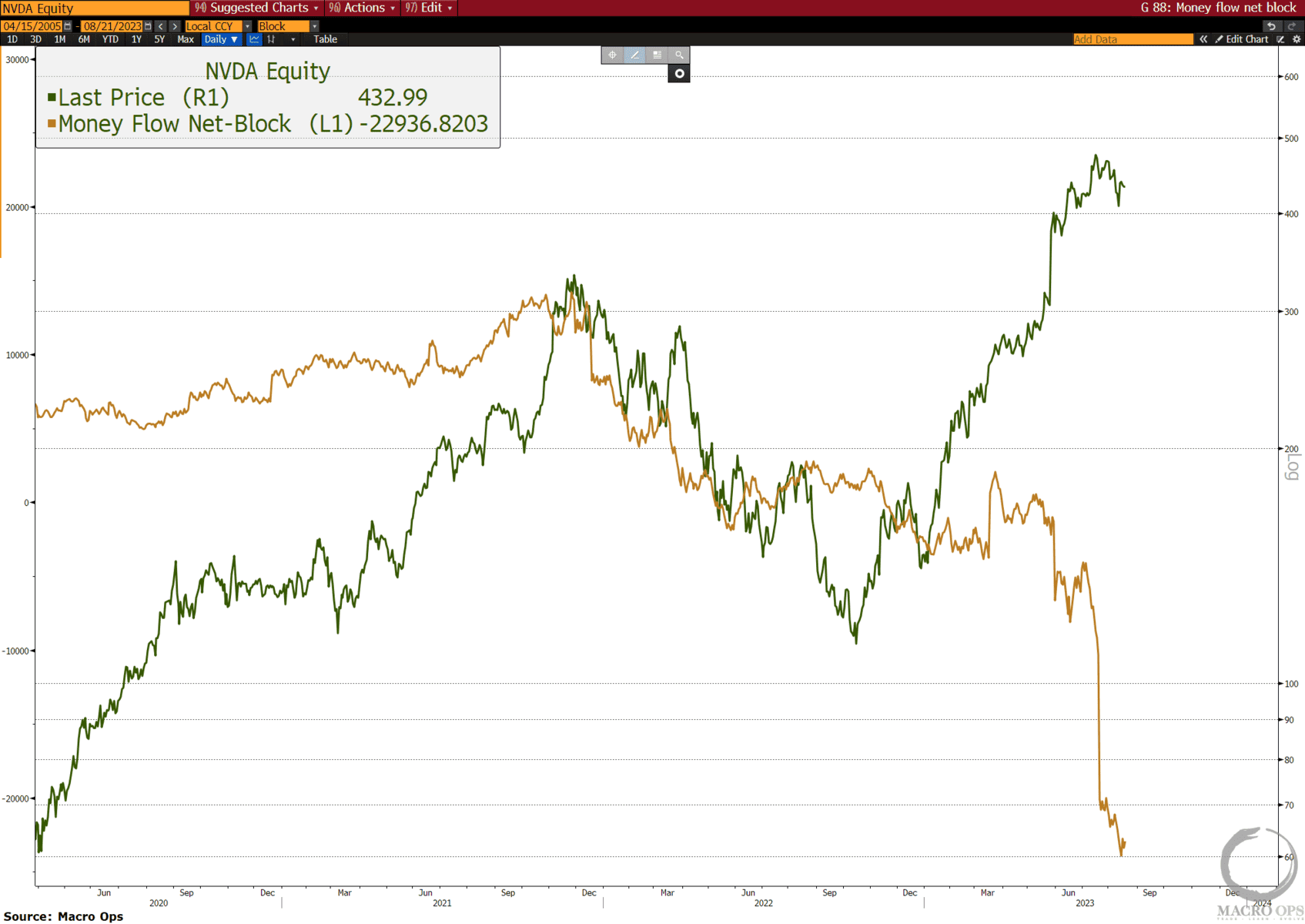The width and height of the screenshot is (1305, 924).
Task: Set range to 5Y
Action: pyautogui.click(x=159, y=39)
